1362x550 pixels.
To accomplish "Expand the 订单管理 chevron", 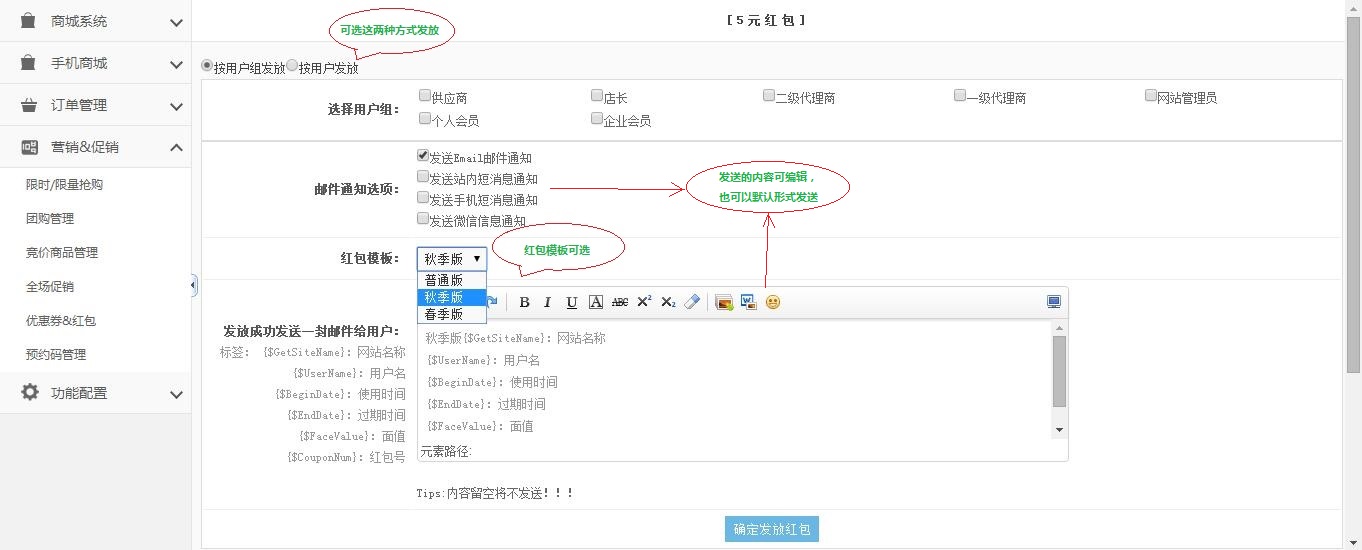I will [x=176, y=106].
